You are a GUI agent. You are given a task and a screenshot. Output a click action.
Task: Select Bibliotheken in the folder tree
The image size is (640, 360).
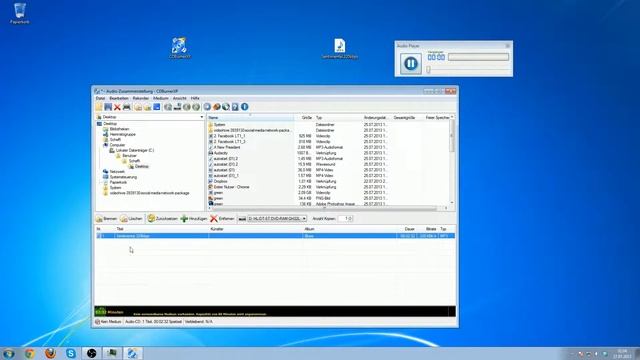pyautogui.click(x=119, y=129)
